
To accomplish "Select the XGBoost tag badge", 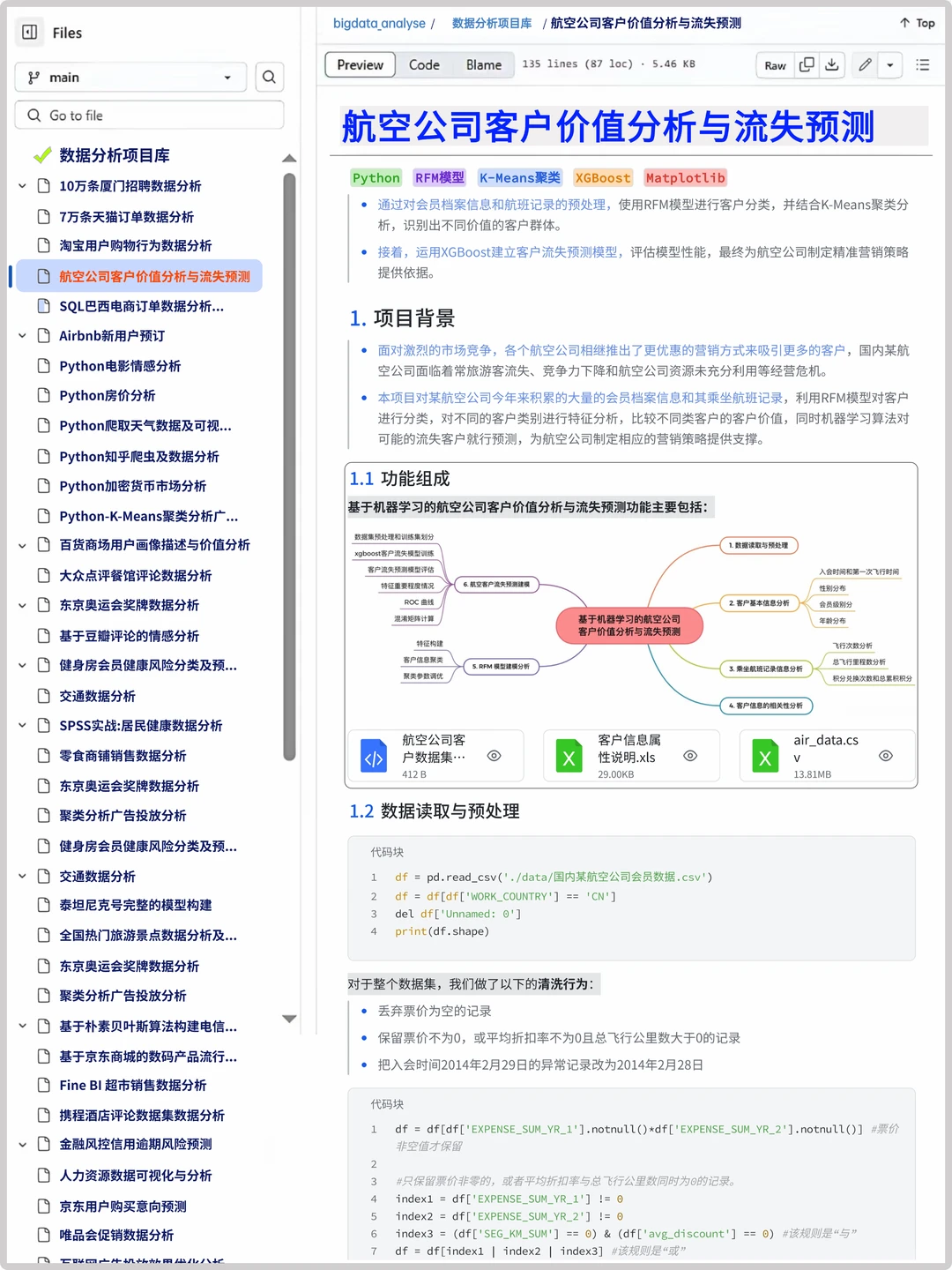I will tap(603, 178).
